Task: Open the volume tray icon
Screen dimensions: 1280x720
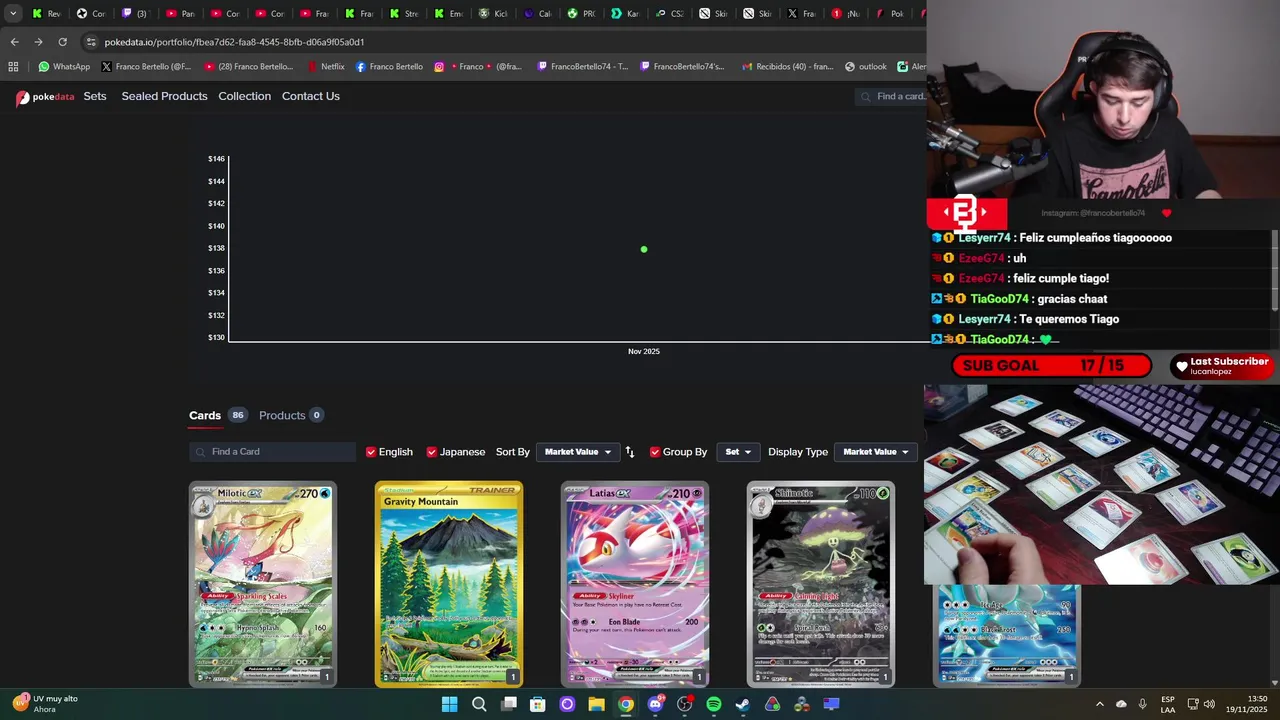Action: (1209, 704)
